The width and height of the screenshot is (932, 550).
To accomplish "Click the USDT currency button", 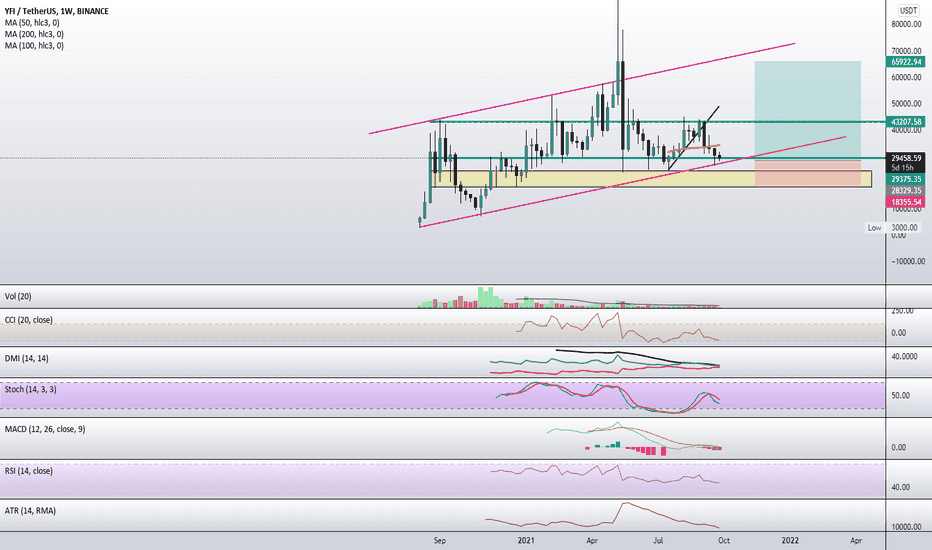I will [908, 10].
